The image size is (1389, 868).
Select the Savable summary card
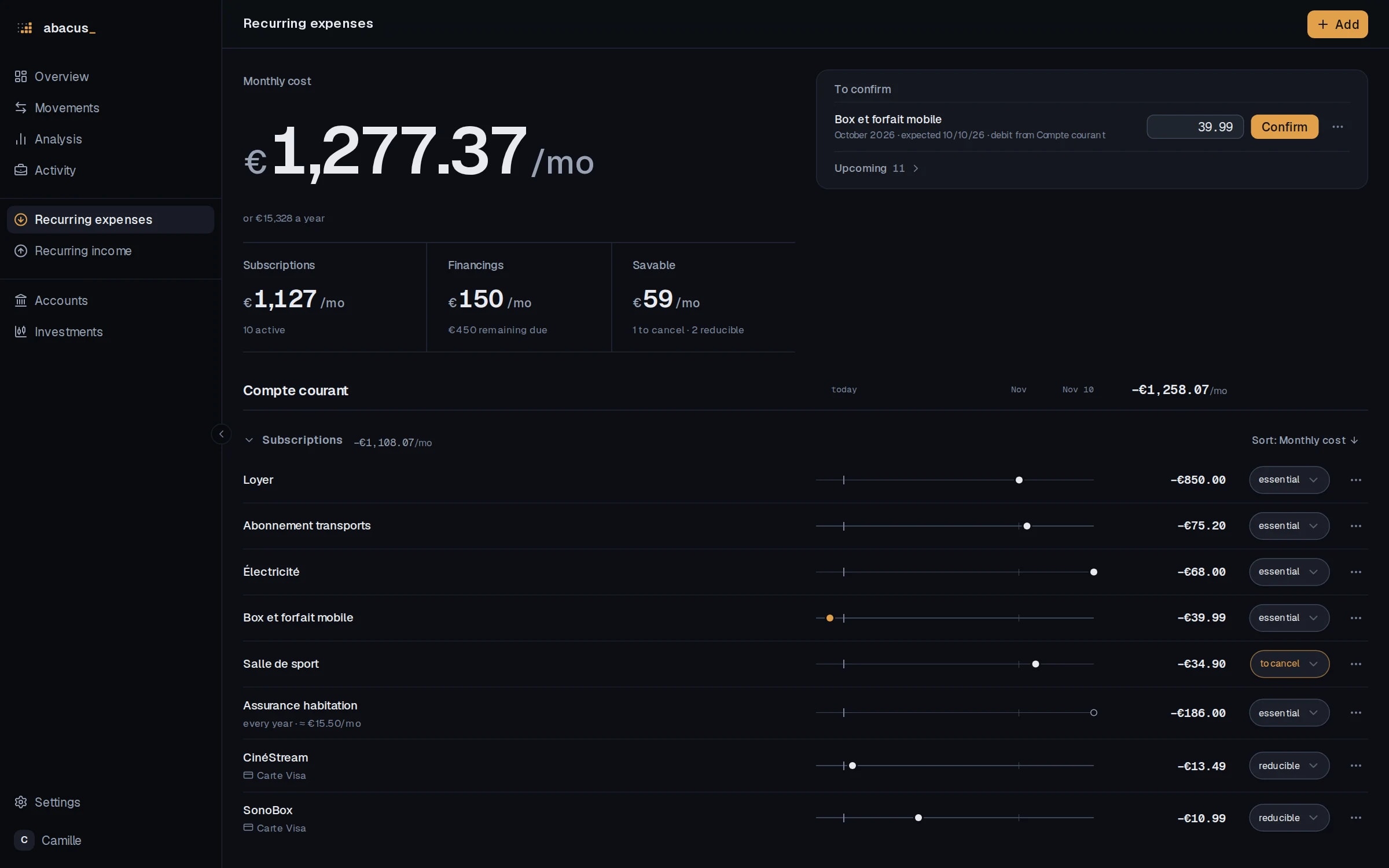click(704, 297)
